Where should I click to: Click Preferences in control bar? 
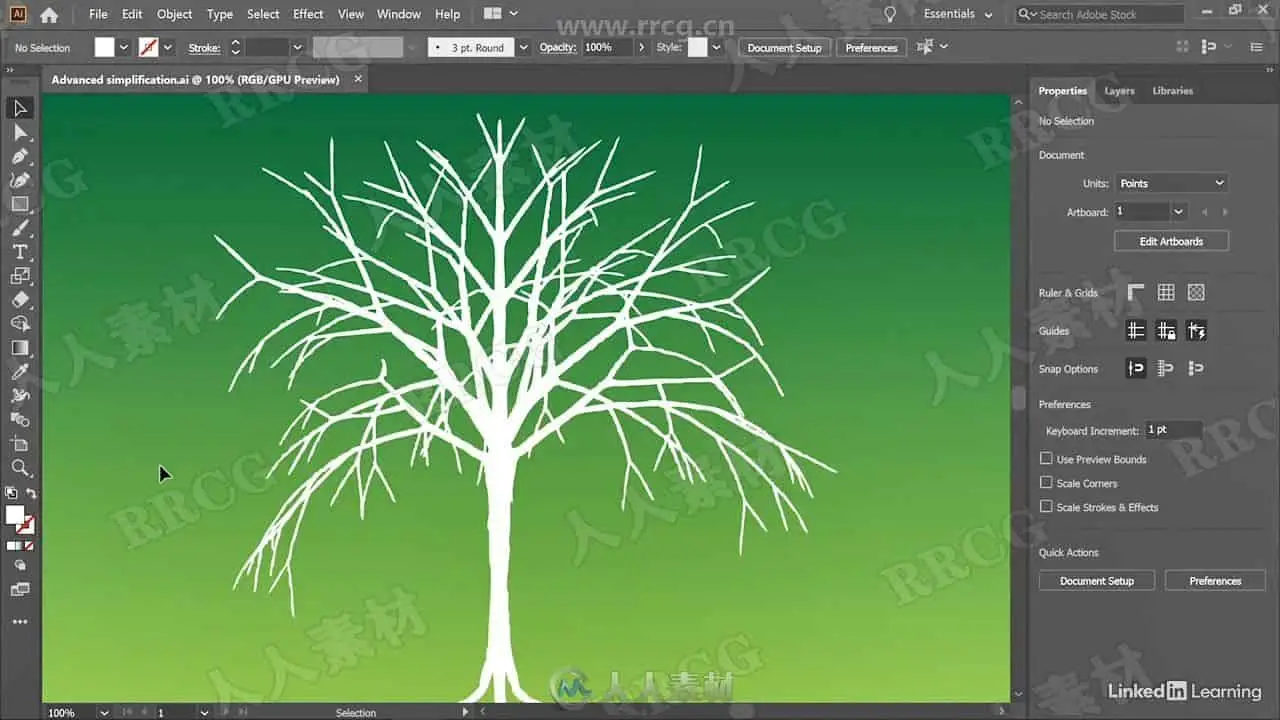871,48
